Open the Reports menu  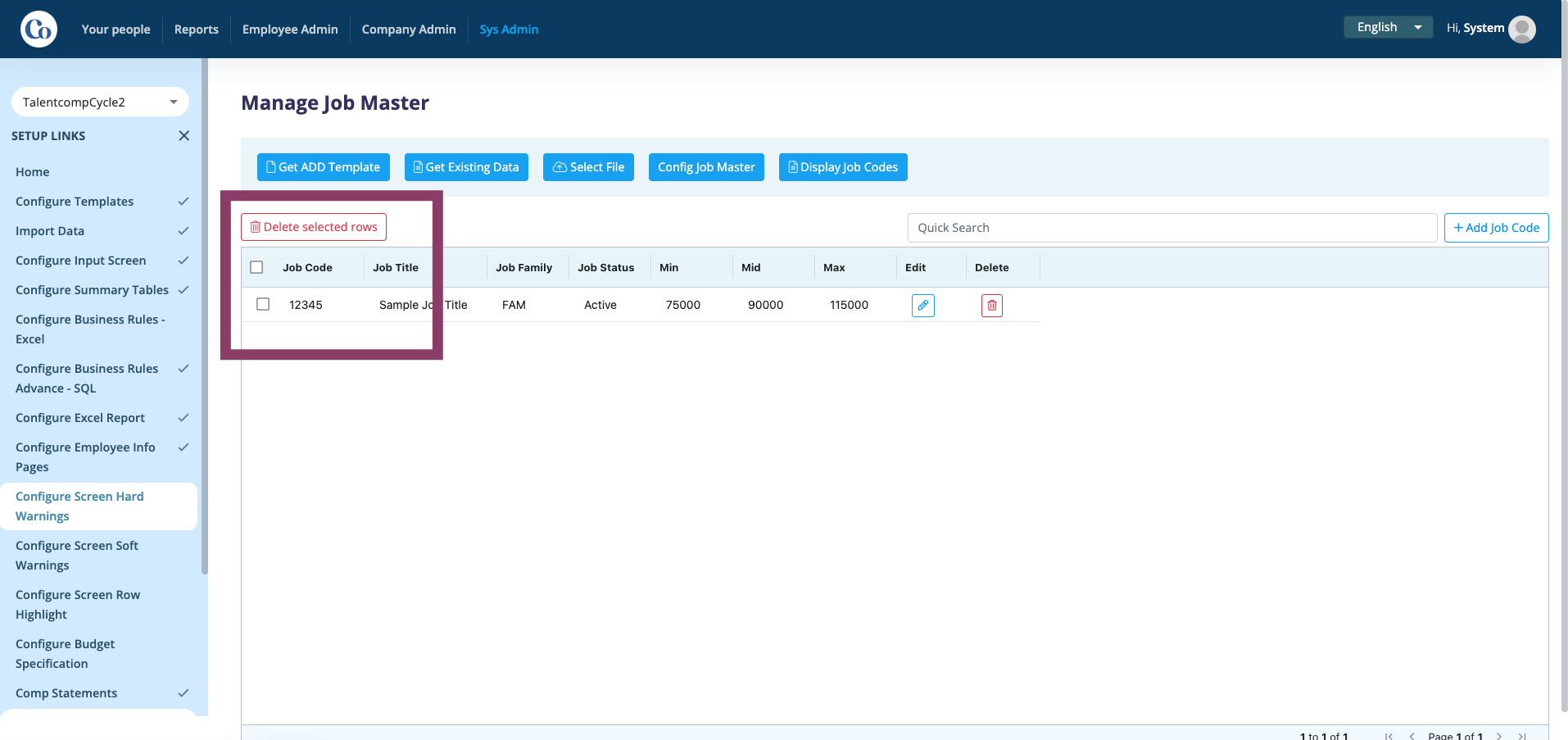pos(197,30)
